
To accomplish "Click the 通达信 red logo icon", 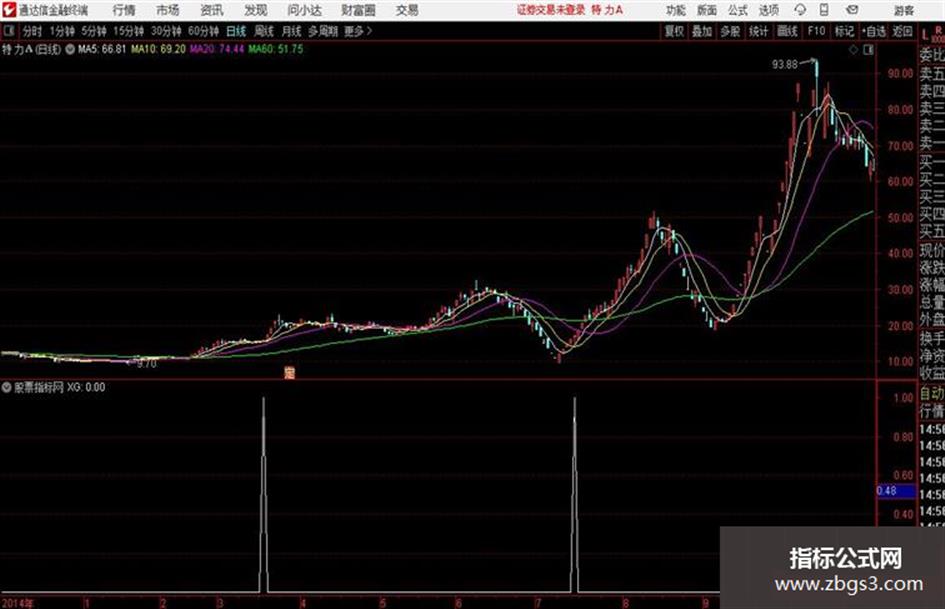I will pos(8,10).
